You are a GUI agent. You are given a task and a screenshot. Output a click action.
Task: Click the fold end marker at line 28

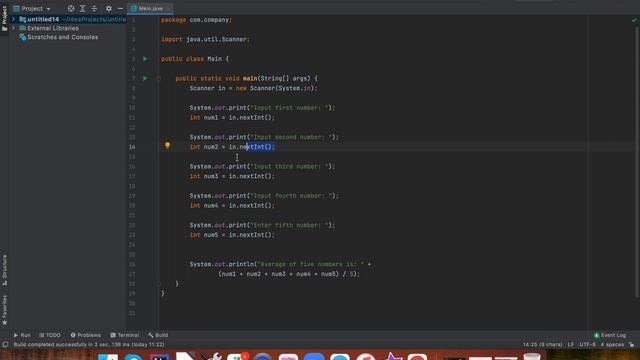(x=159, y=284)
